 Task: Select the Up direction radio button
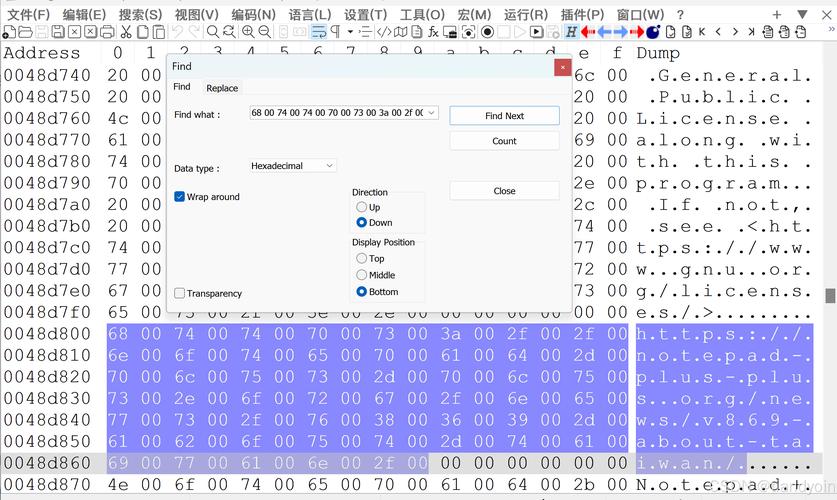[x=361, y=207]
